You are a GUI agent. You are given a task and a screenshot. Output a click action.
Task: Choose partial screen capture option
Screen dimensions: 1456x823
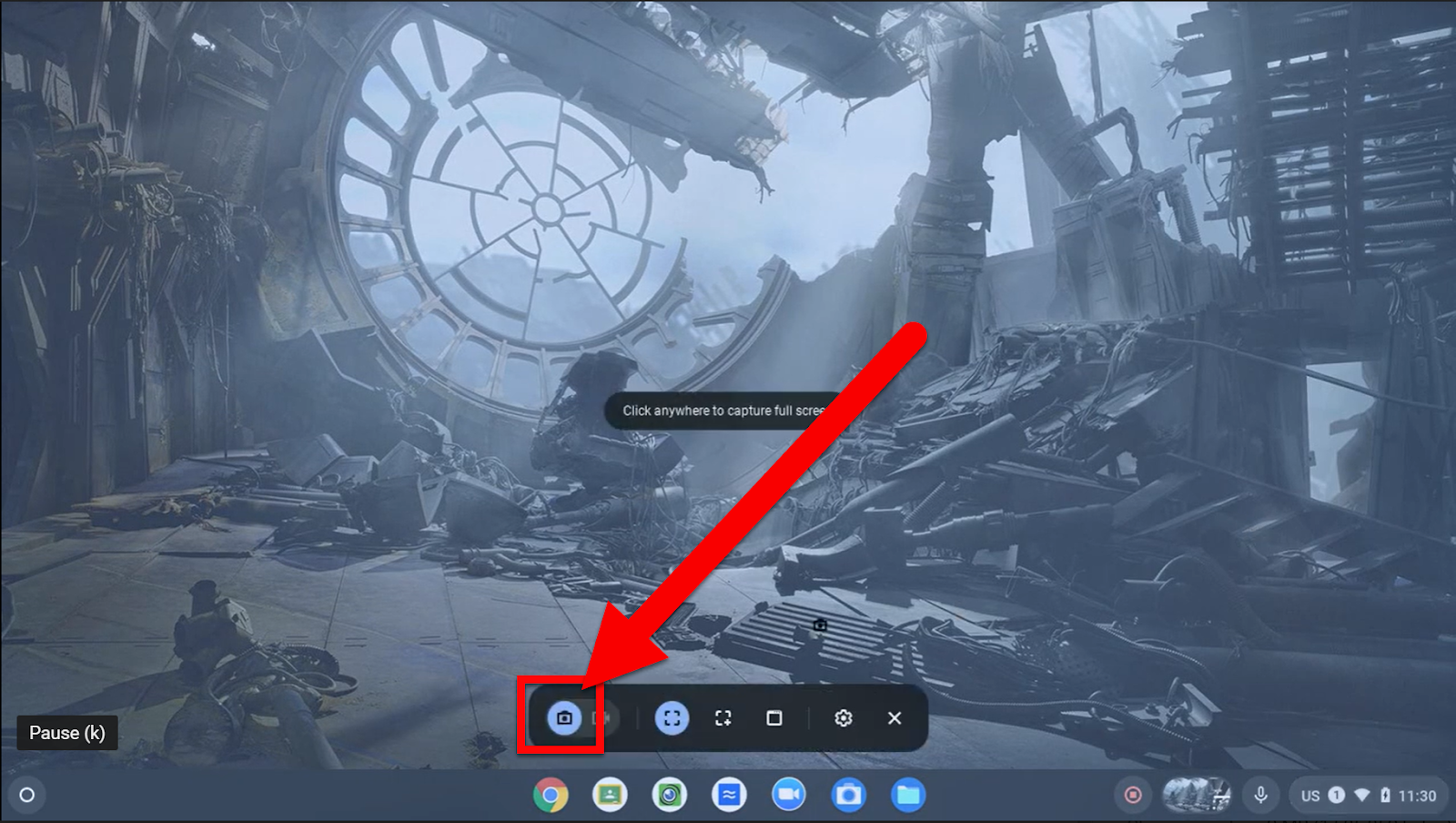coord(723,718)
